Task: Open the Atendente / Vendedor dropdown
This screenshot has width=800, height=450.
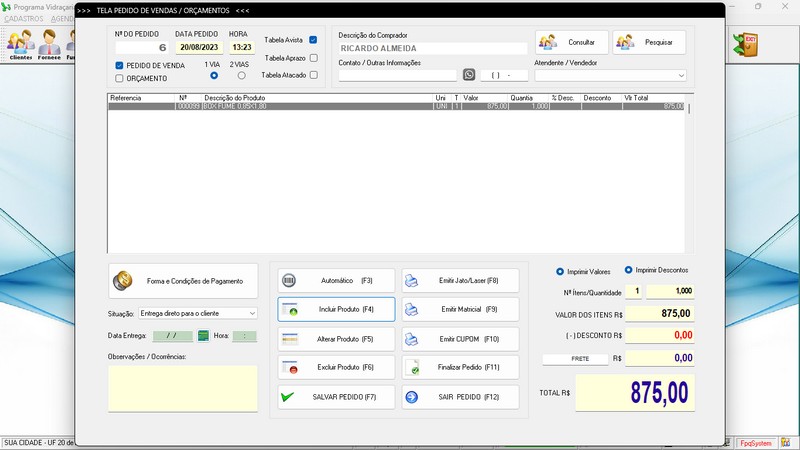Action: (x=610, y=76)
